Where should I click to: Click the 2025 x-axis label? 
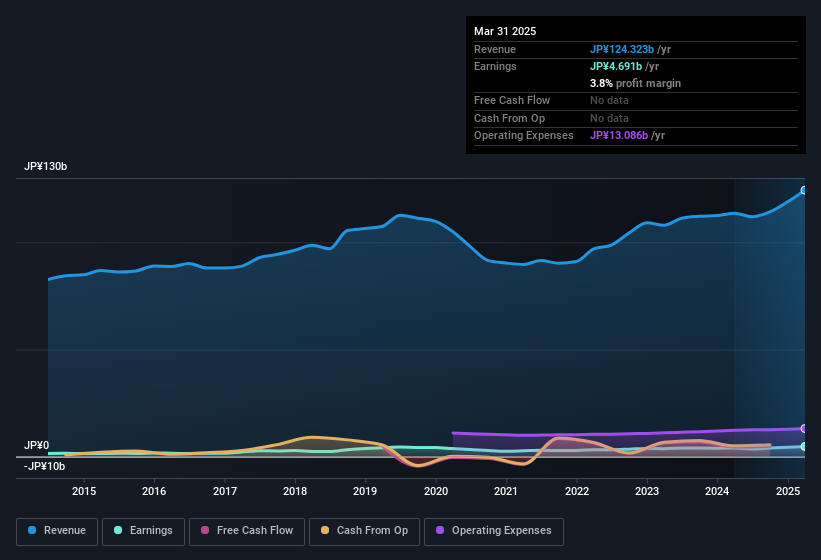(x=787, y=491)
